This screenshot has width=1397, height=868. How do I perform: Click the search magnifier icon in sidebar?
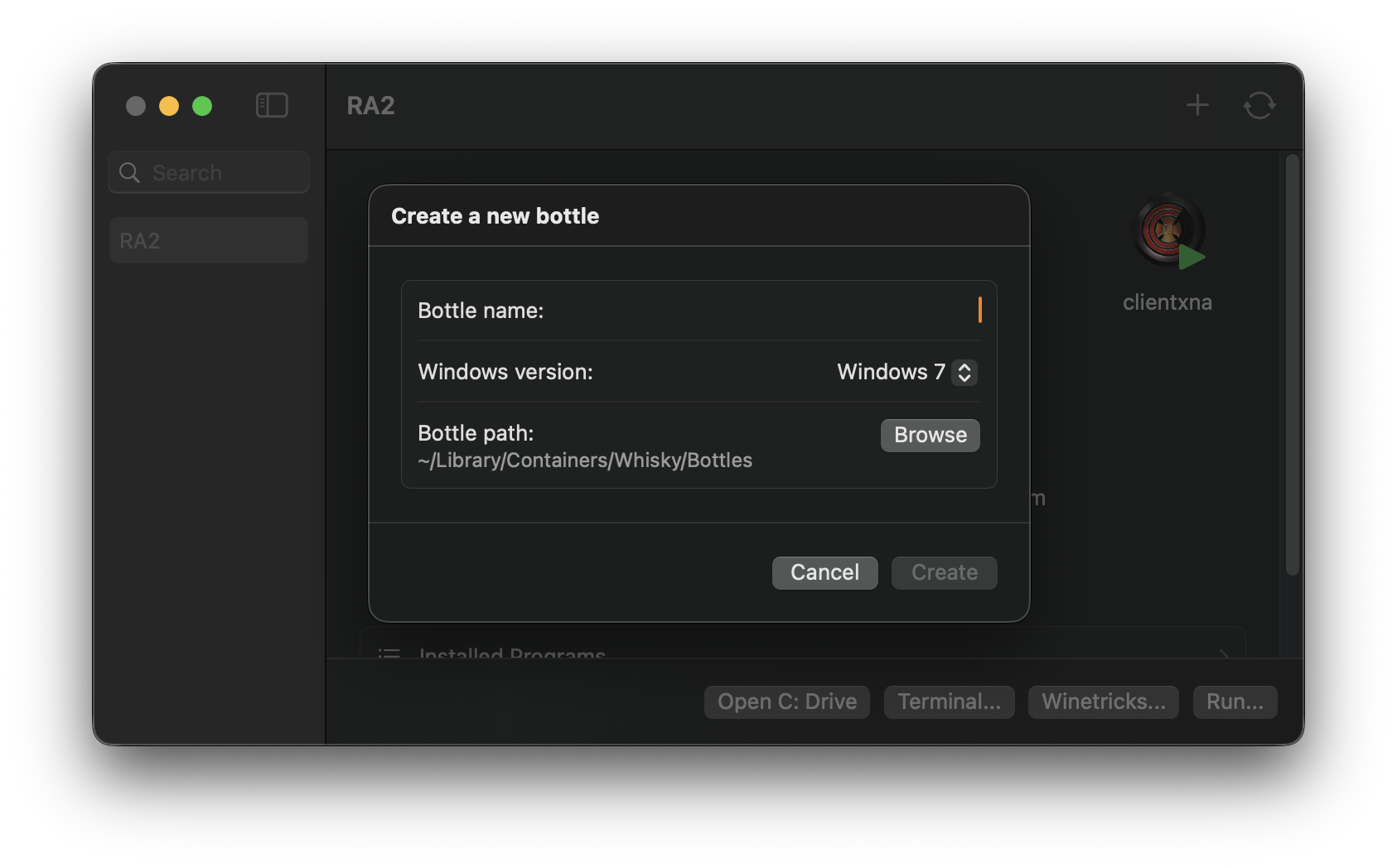tap(129, 172)
